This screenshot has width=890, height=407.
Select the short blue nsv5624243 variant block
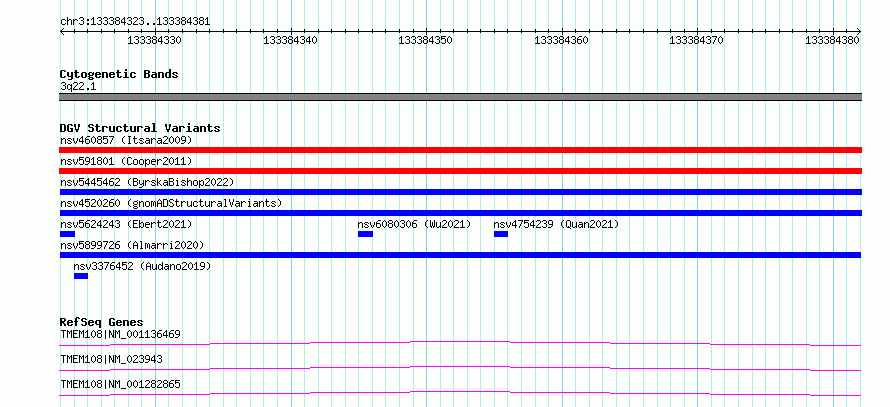67,234
